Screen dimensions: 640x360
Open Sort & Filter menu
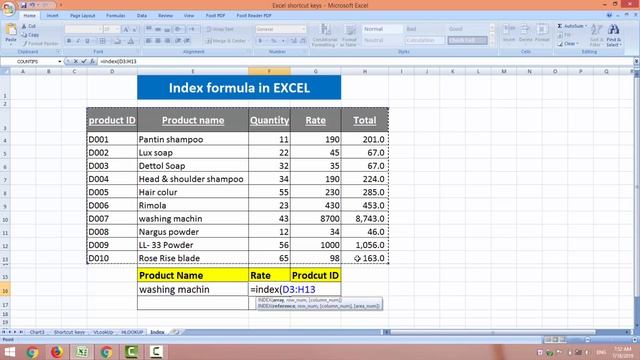[x=596, y=35]
